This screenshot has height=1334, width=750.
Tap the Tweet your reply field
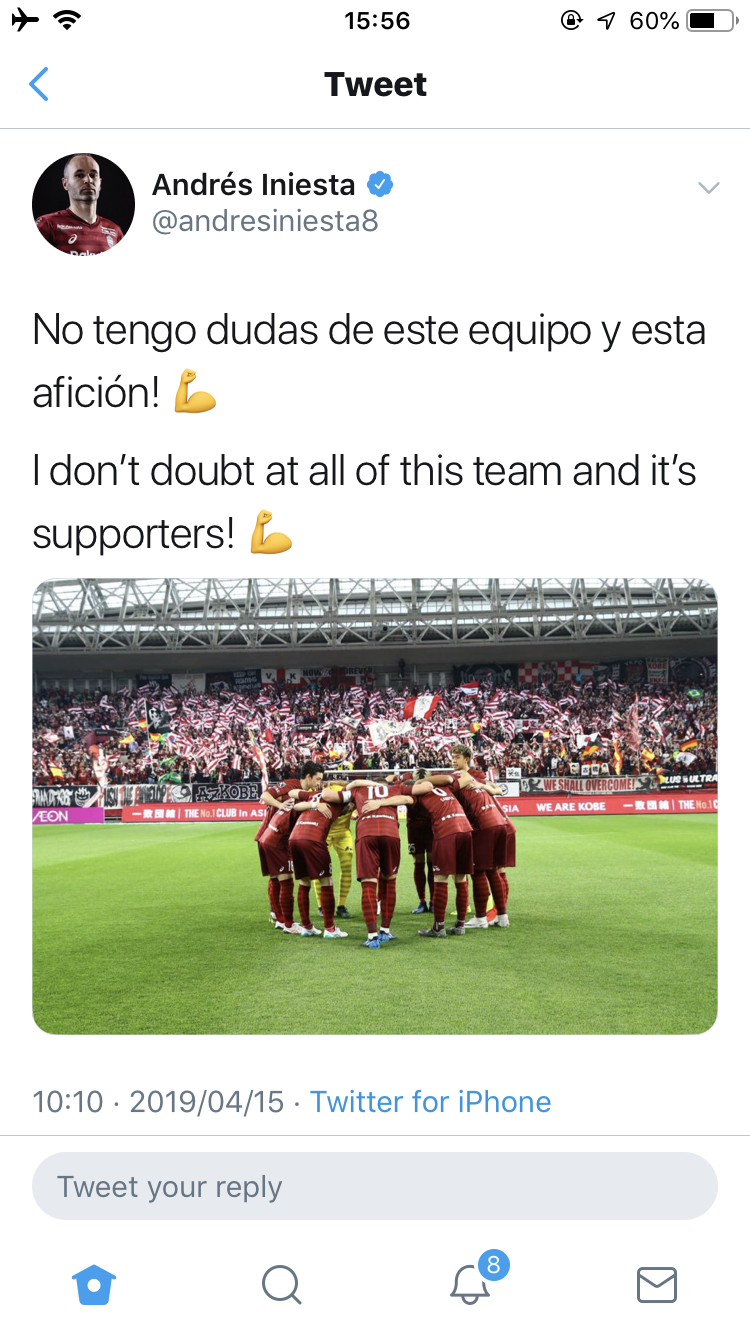tap(375, 1187)
